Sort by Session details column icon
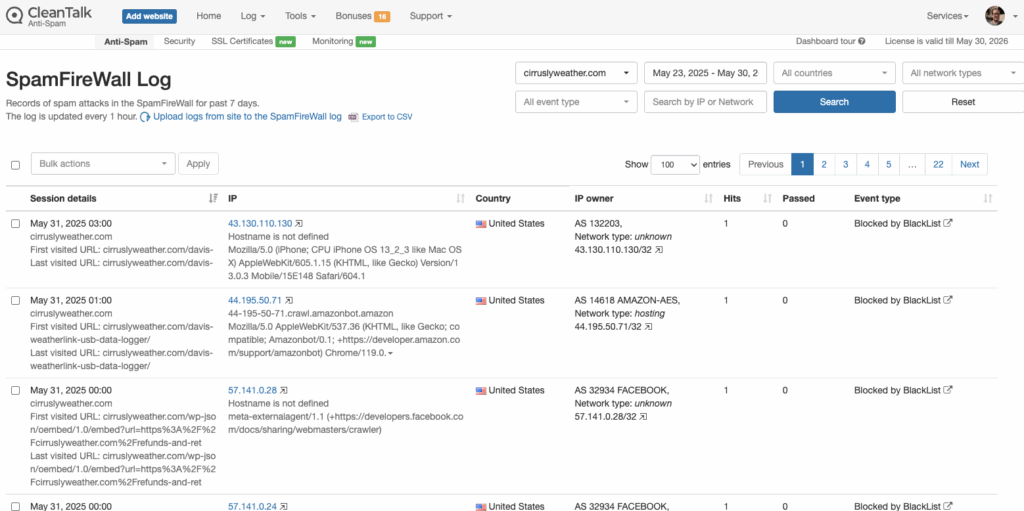Image resolution: width=1024 pixels, height=511 pixels. (x=213, y=199)
